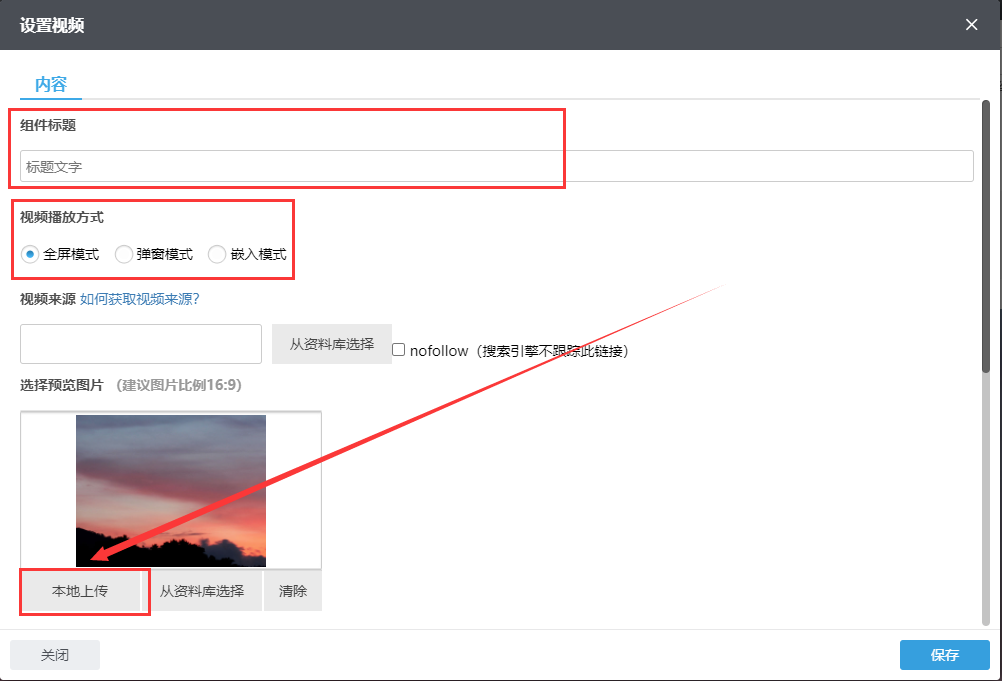Save settings with the 保存 button
The height and width of the screenshot is (681, 1002).
[x=944, y=655]
